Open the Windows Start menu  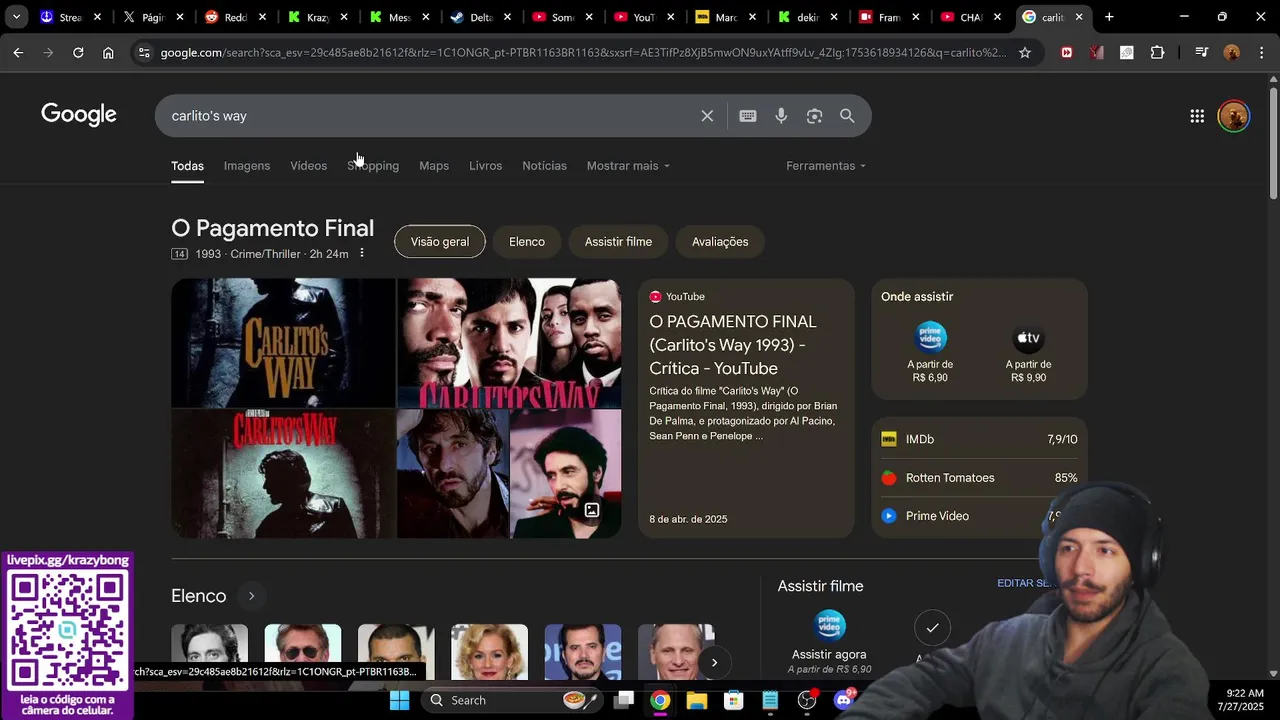(x=399, y=700)
